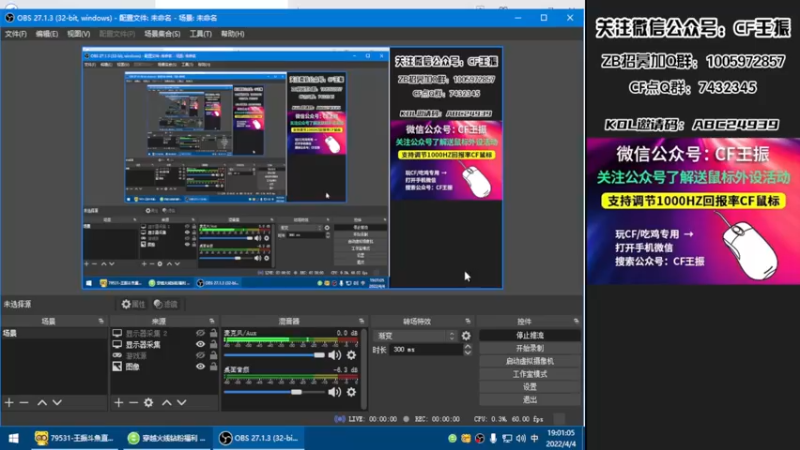Select the 场景 entry in the scenes list

pyautogui.click(x=54, y=333)
